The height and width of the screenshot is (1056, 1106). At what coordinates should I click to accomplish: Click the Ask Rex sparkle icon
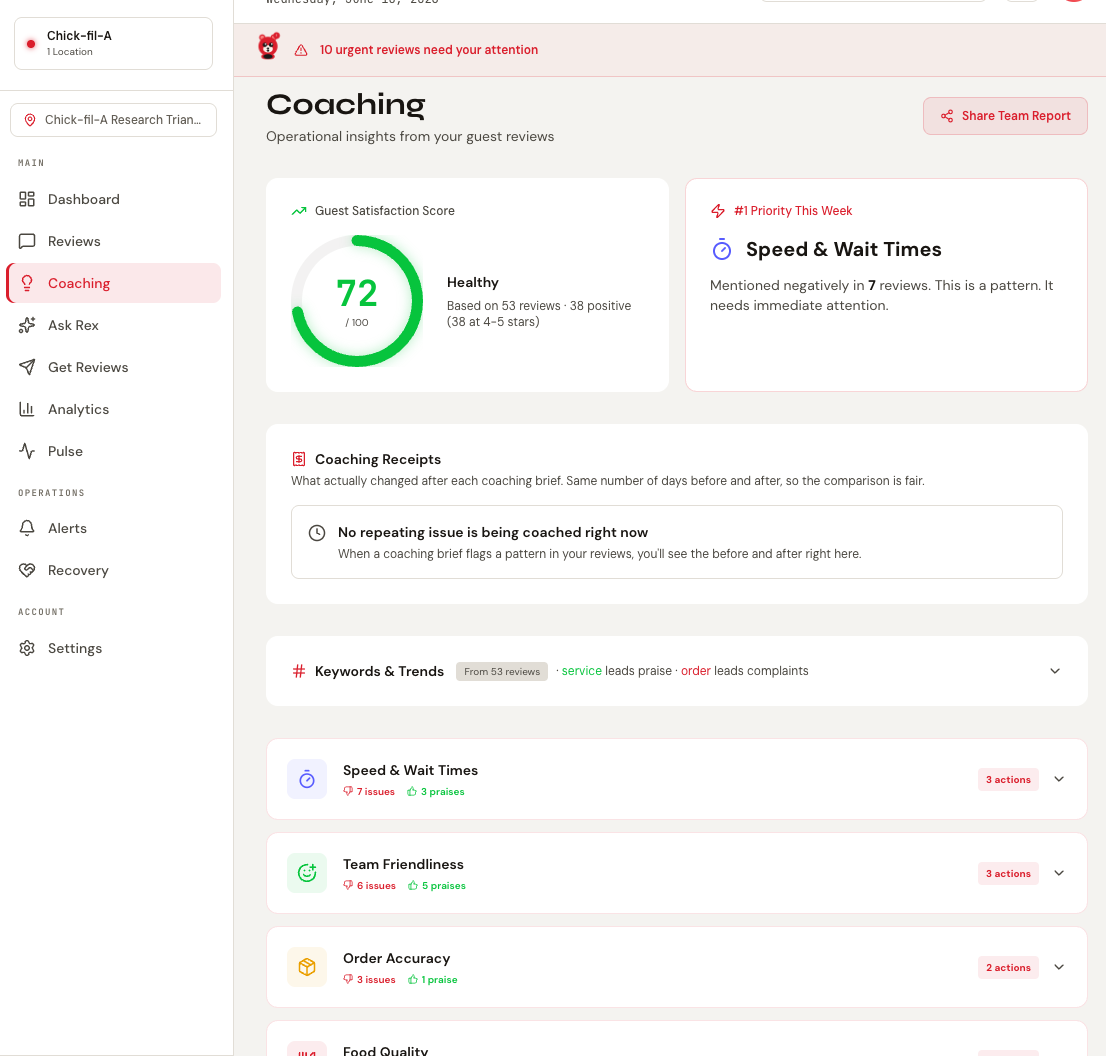[x=27, y=325]
